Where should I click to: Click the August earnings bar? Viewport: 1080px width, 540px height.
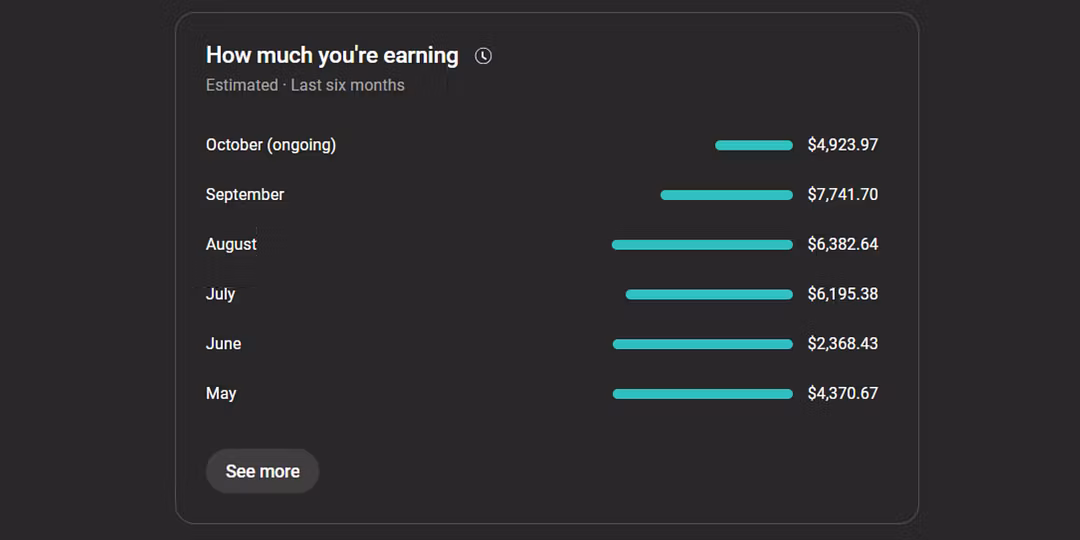[702, 245]
